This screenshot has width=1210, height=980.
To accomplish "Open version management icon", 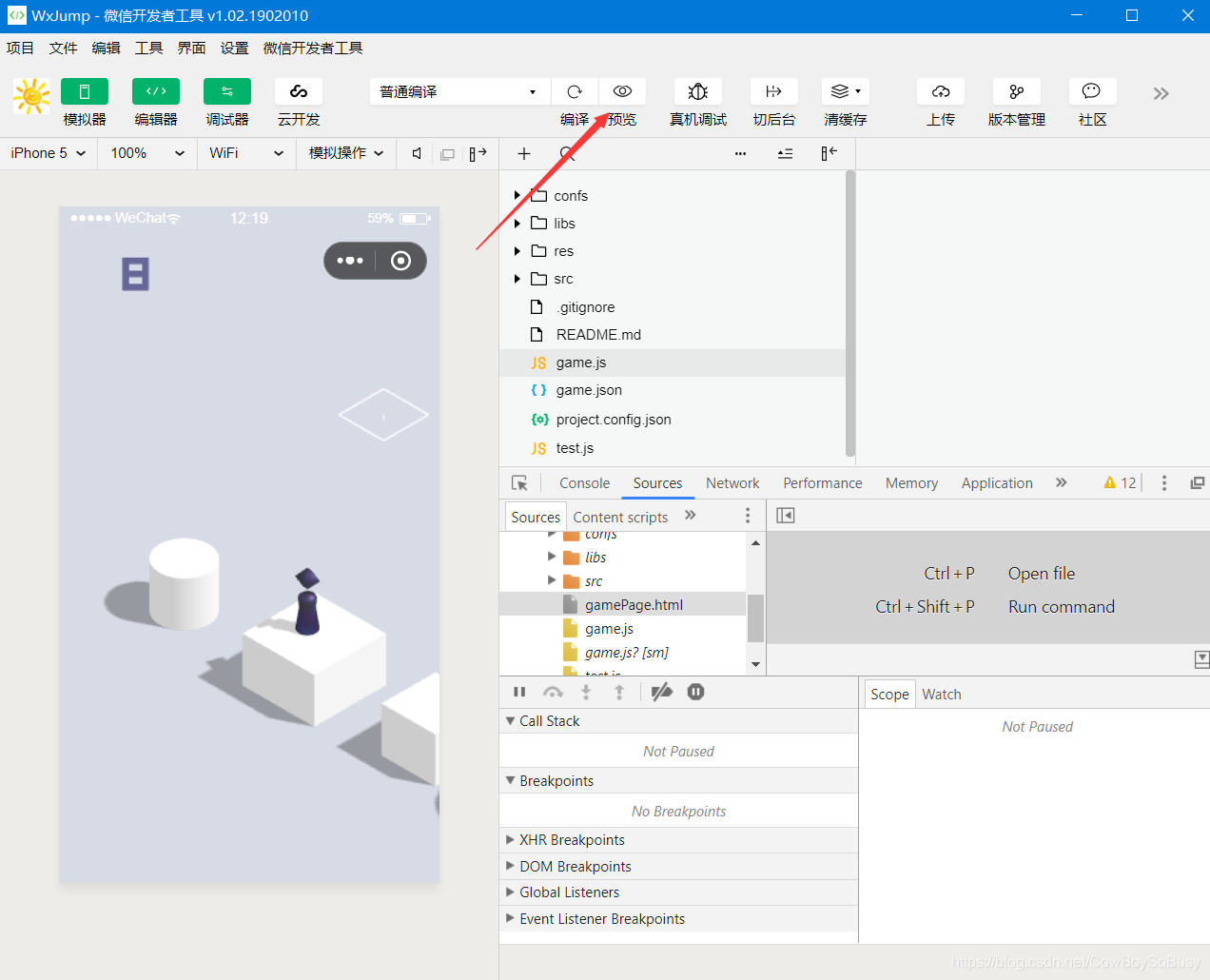I will pos(1017,91).
